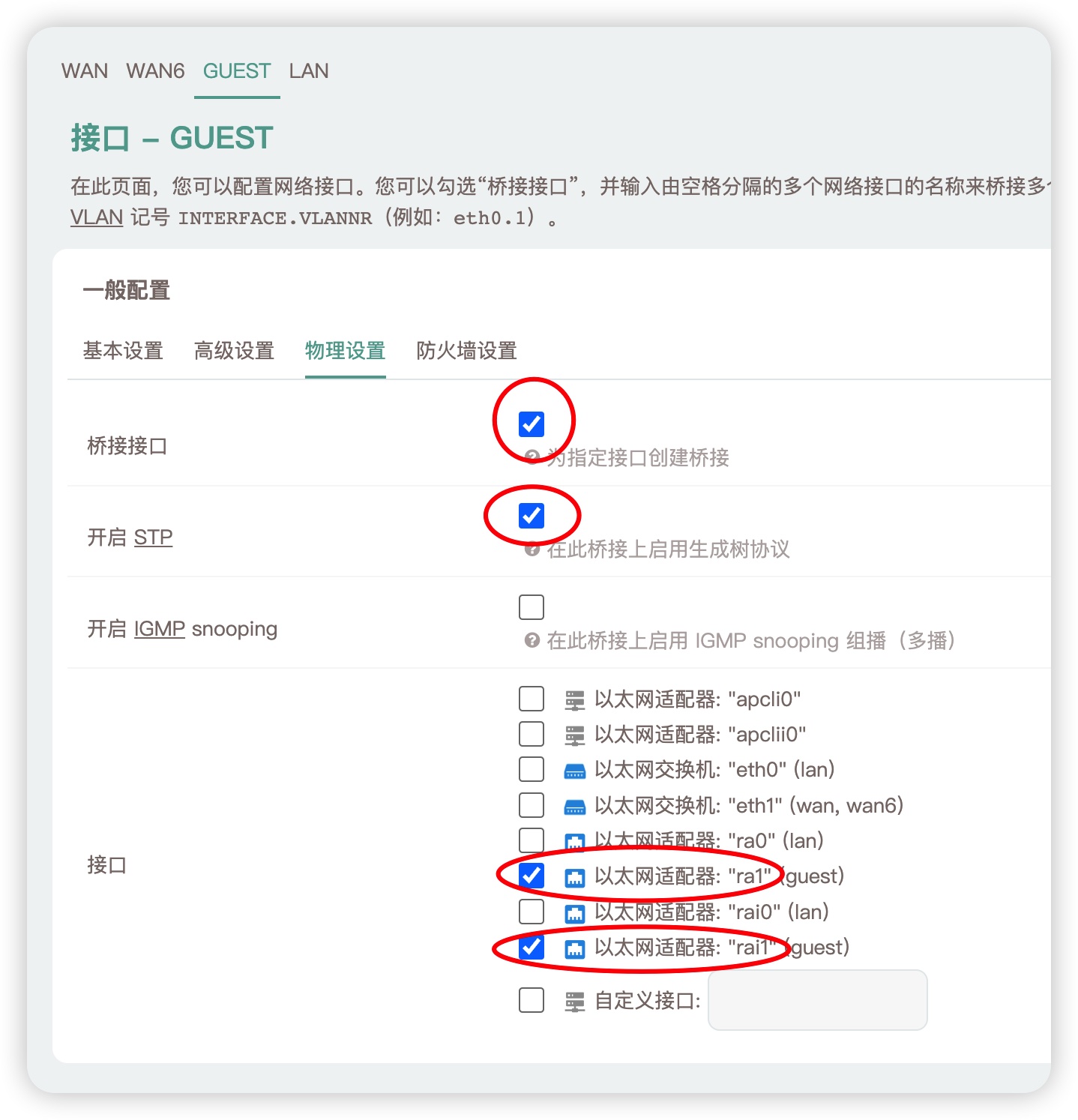Open the VLAN help link

pos(94,217)
